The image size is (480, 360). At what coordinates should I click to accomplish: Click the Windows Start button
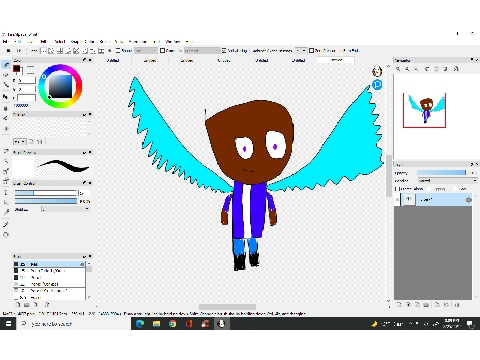(x=8, y=323)
